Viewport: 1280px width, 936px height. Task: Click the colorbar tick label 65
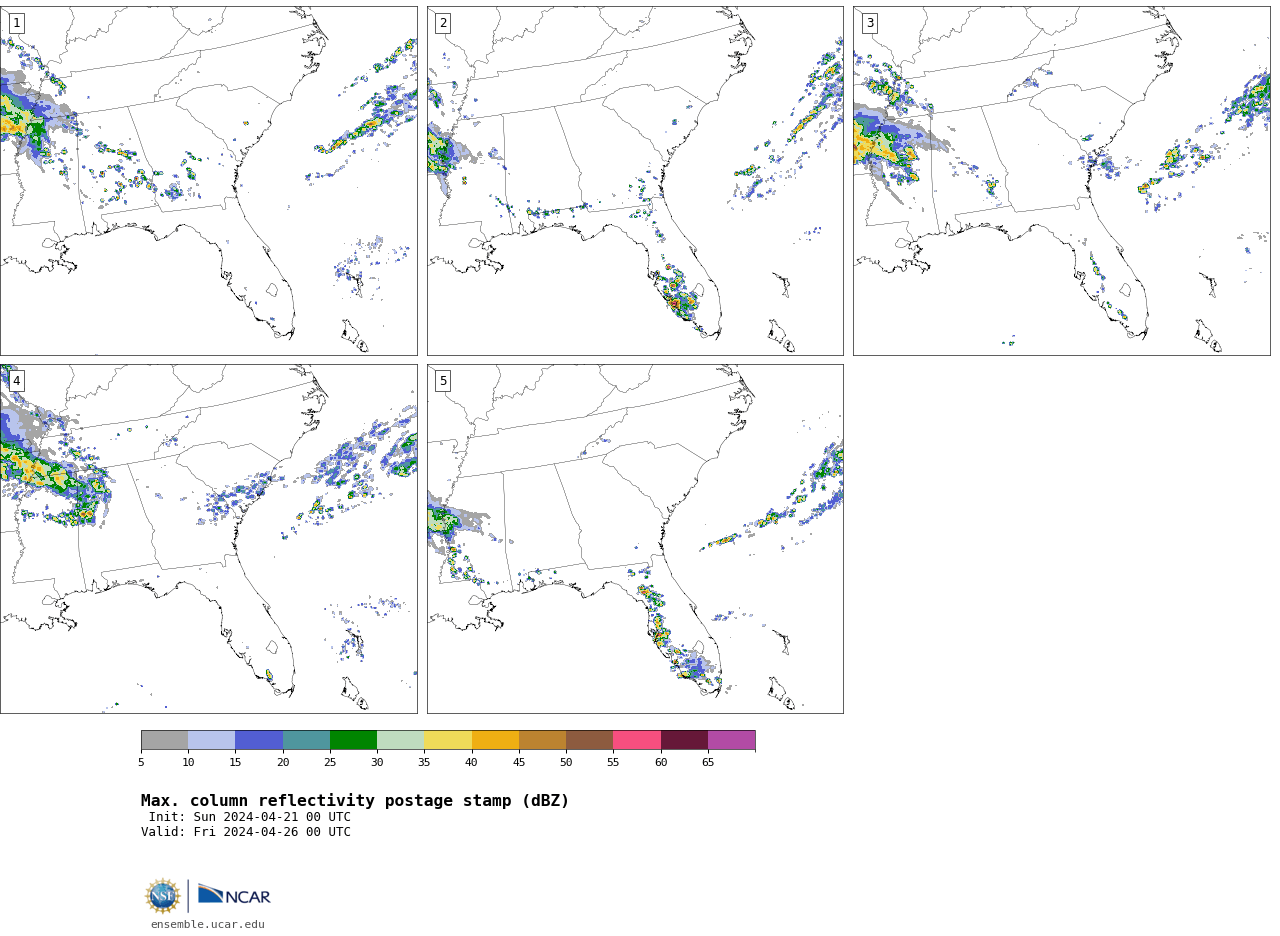pyautogui.click(x=708, y=763)
